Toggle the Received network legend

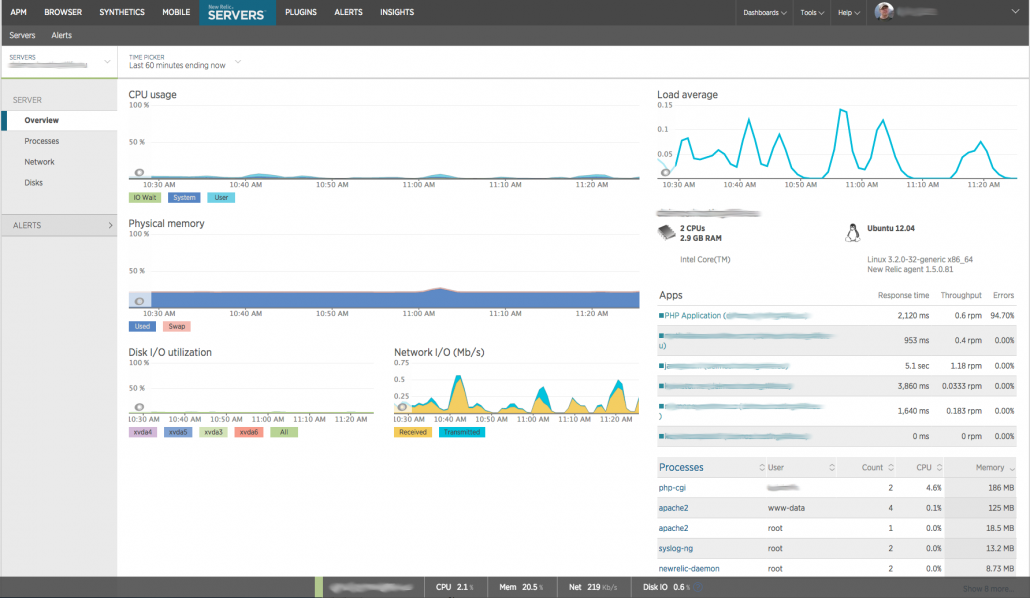413,432
